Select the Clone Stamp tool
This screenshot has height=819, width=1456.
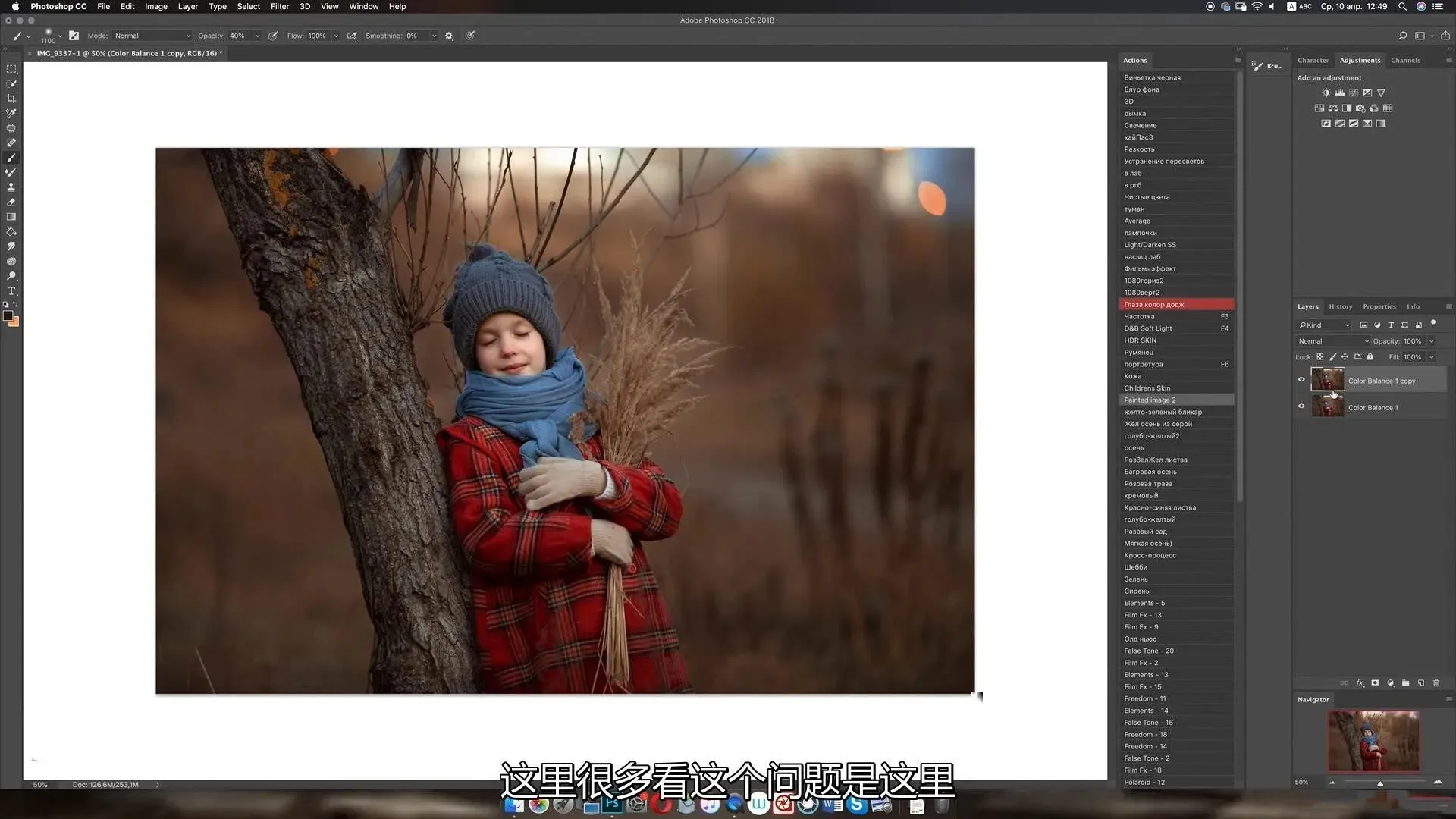tap(11, 187)
